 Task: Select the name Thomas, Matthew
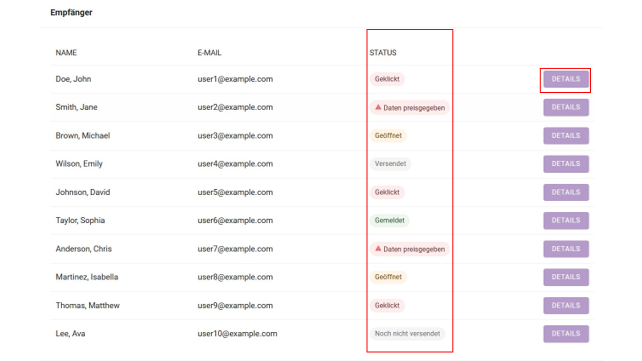pyautogui.click(x=88, y=305)
